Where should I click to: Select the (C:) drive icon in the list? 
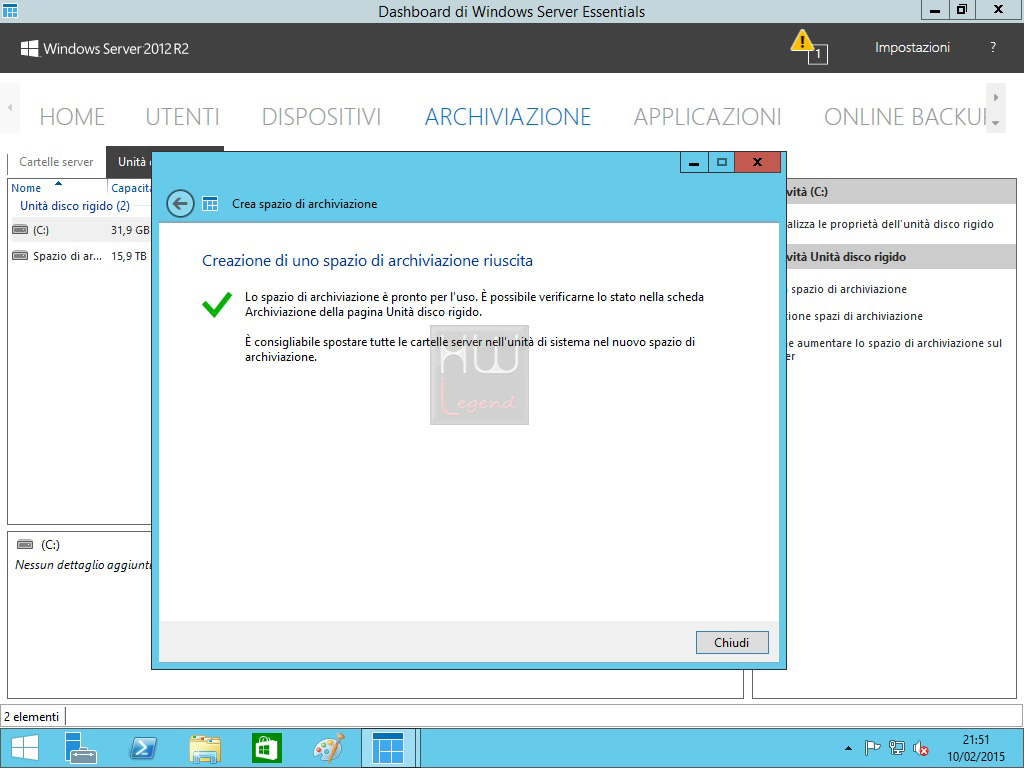21,230
